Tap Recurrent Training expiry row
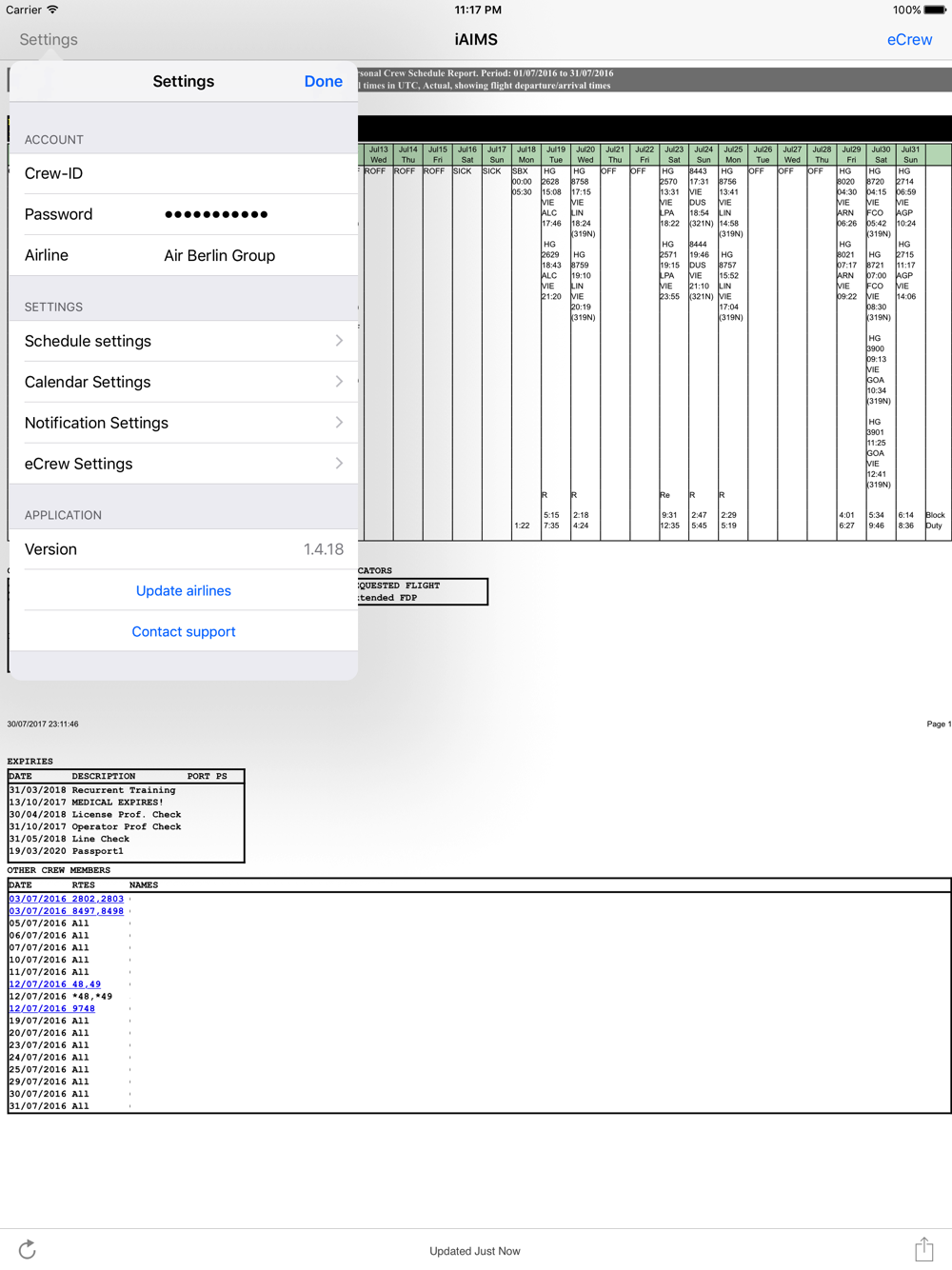This screenshot has height=1270, width=952. [x=92, y=790]
